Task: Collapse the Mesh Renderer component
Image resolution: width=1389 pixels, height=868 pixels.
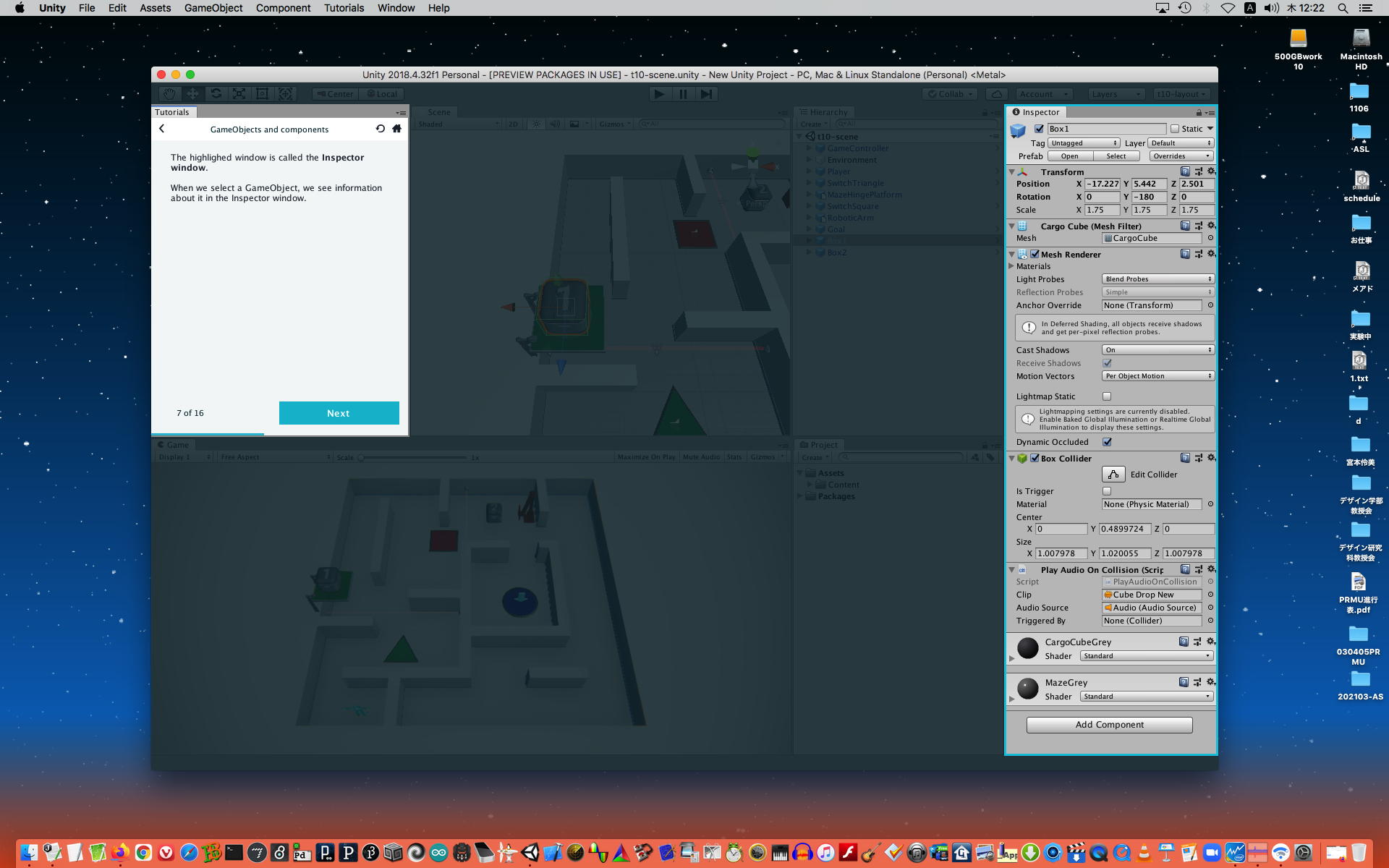Action: [x=1012, y=255]
